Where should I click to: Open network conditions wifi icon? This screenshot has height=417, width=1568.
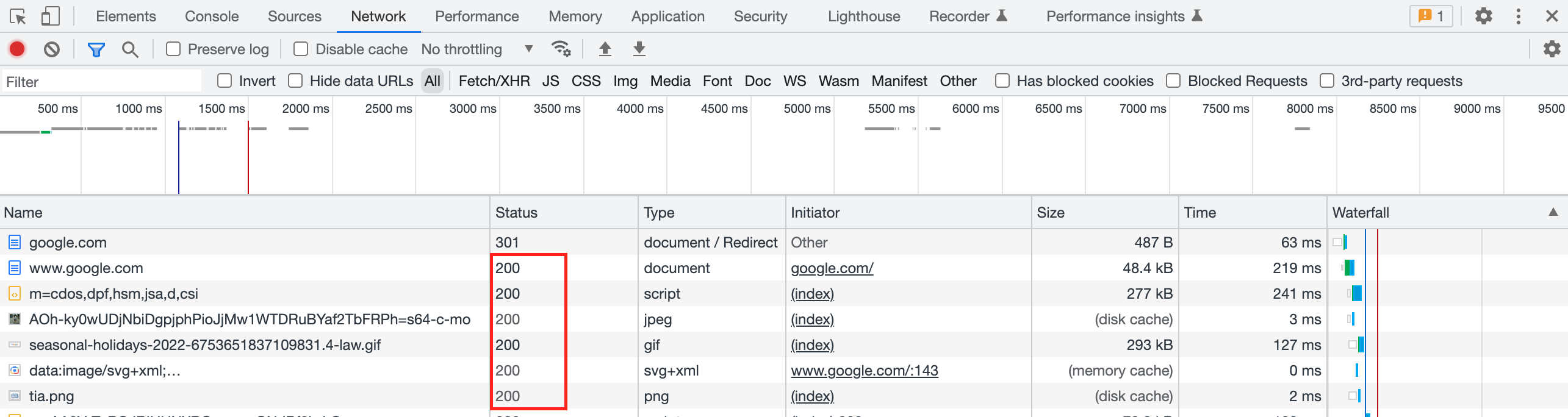561,49
